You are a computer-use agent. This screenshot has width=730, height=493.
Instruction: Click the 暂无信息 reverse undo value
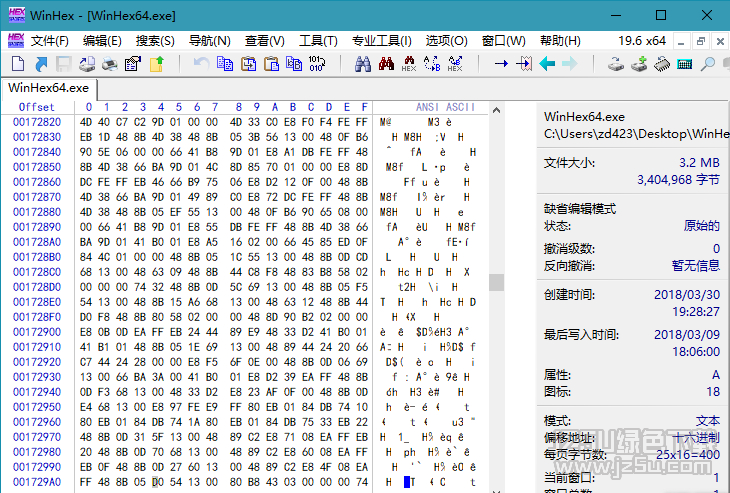pyautogui.click(x=696, y=266)
